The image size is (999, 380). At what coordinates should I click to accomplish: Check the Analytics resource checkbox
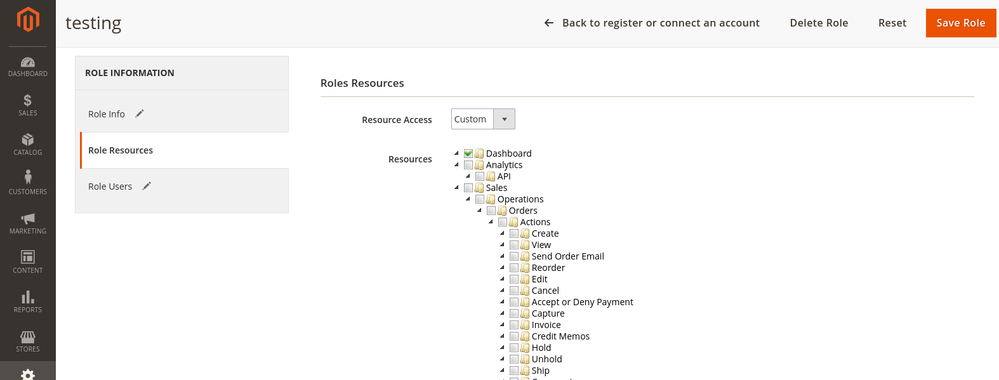tap(468, 165)
